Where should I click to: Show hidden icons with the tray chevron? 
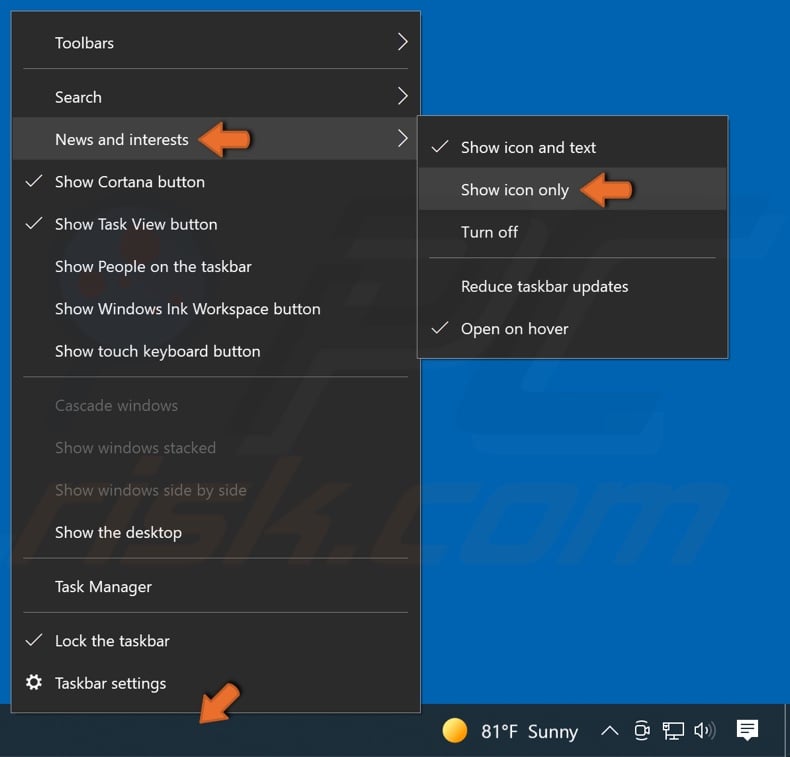(610, 730)
